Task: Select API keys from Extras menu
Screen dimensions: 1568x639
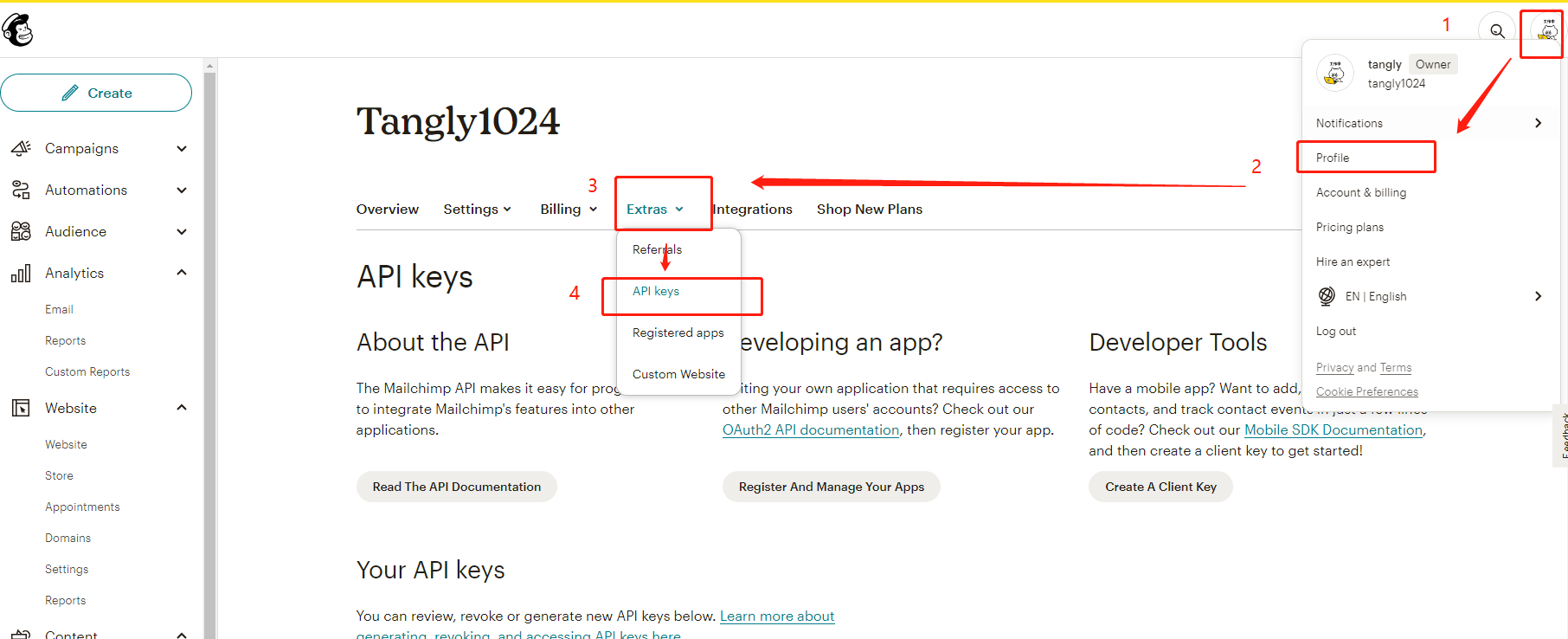Action: [x=656, y=291]
